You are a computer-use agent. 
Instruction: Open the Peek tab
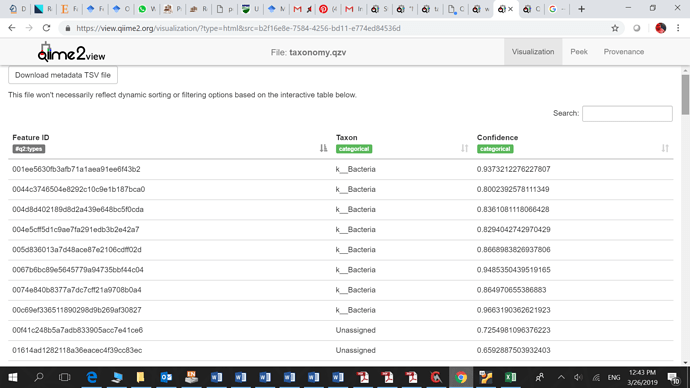point(579,52)
